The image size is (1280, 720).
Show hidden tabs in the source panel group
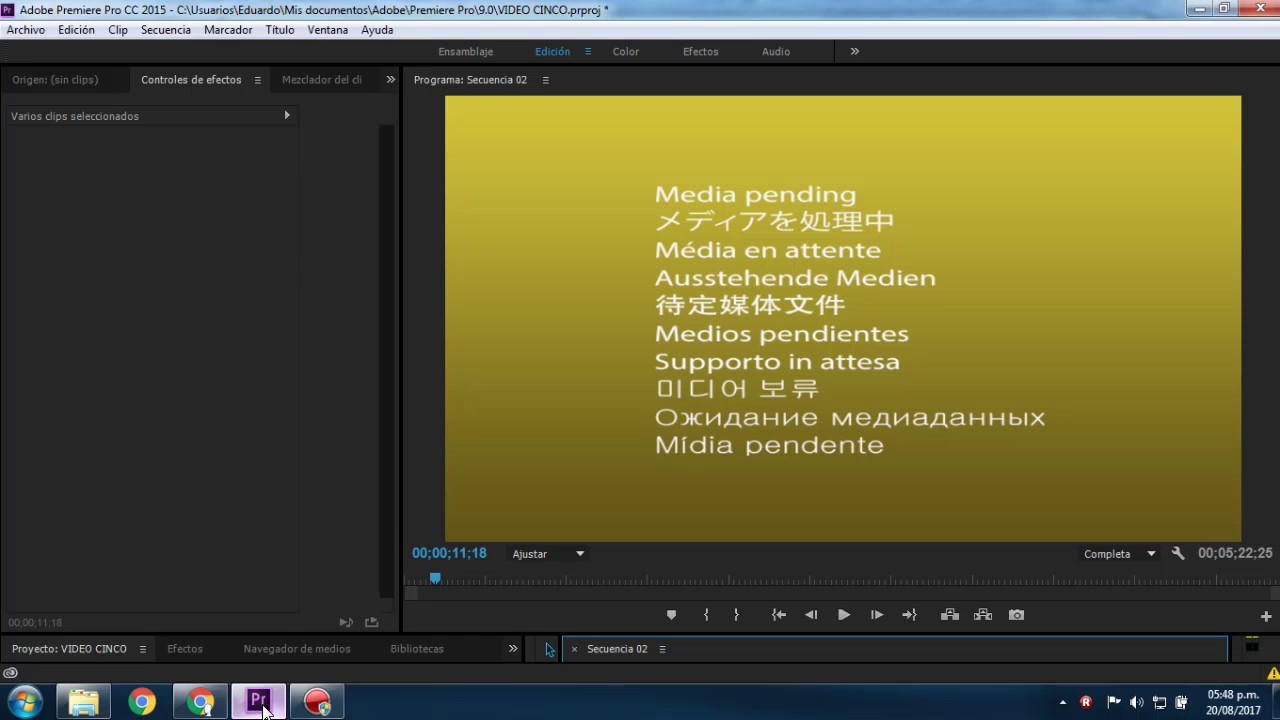390,80
